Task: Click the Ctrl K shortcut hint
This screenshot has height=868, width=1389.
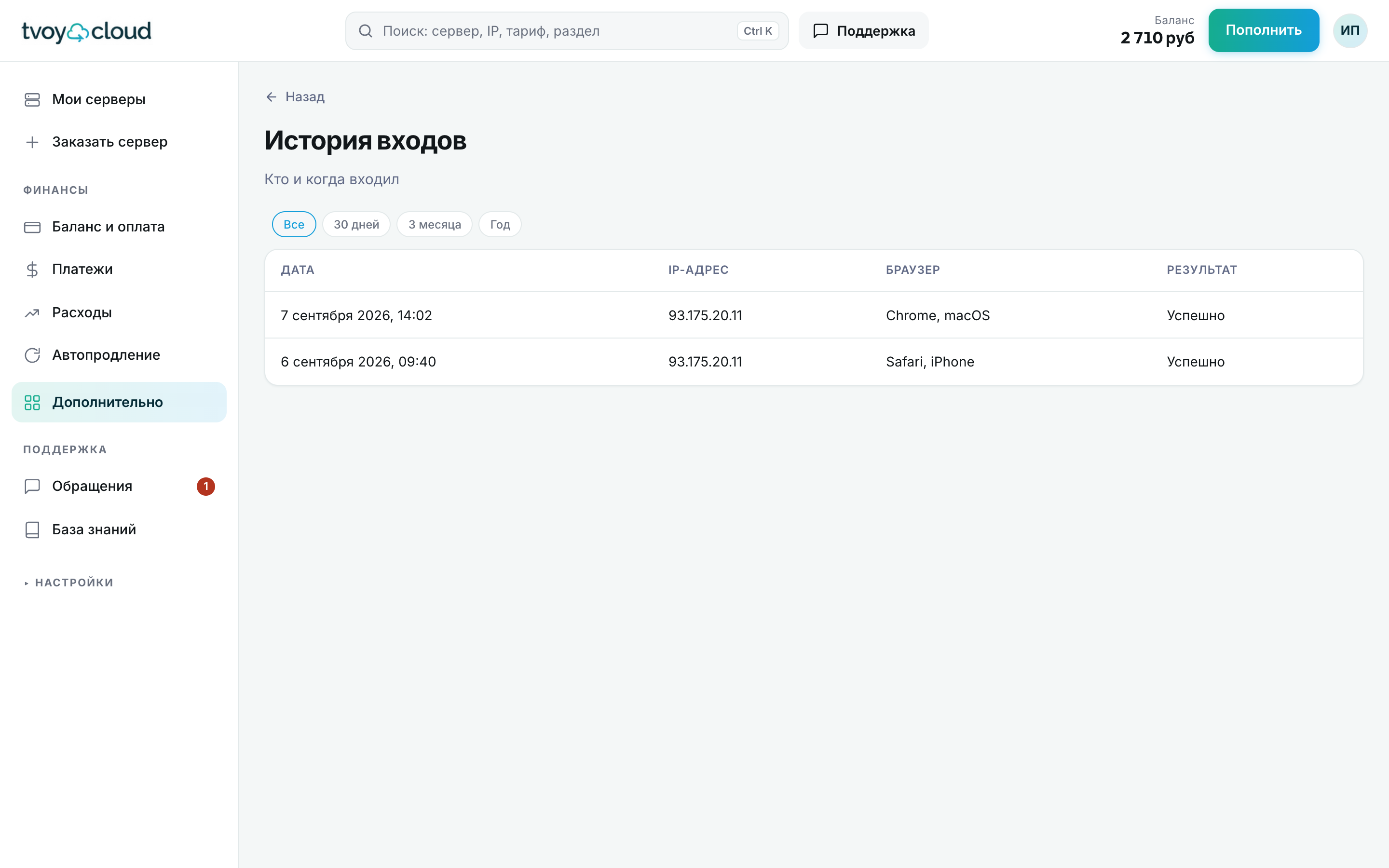Action: 758,31
